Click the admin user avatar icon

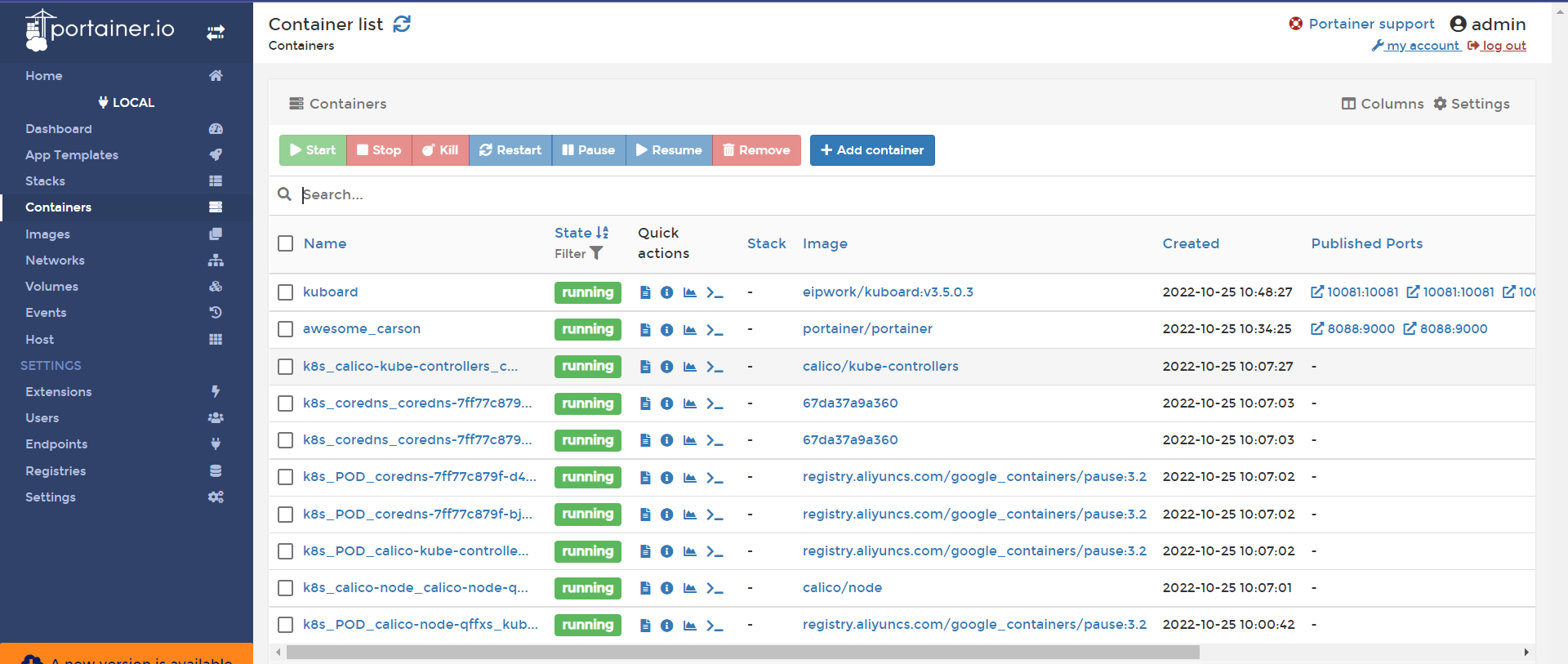(1458, 24)
